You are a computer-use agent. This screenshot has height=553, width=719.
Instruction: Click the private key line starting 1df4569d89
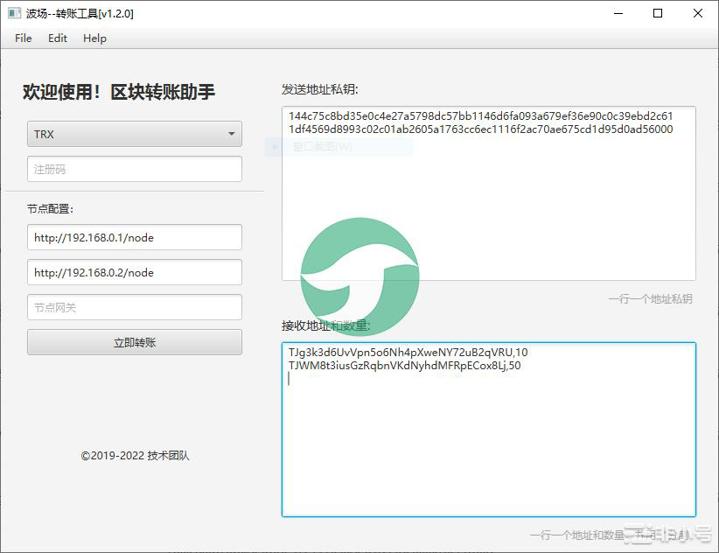[481, 129]
